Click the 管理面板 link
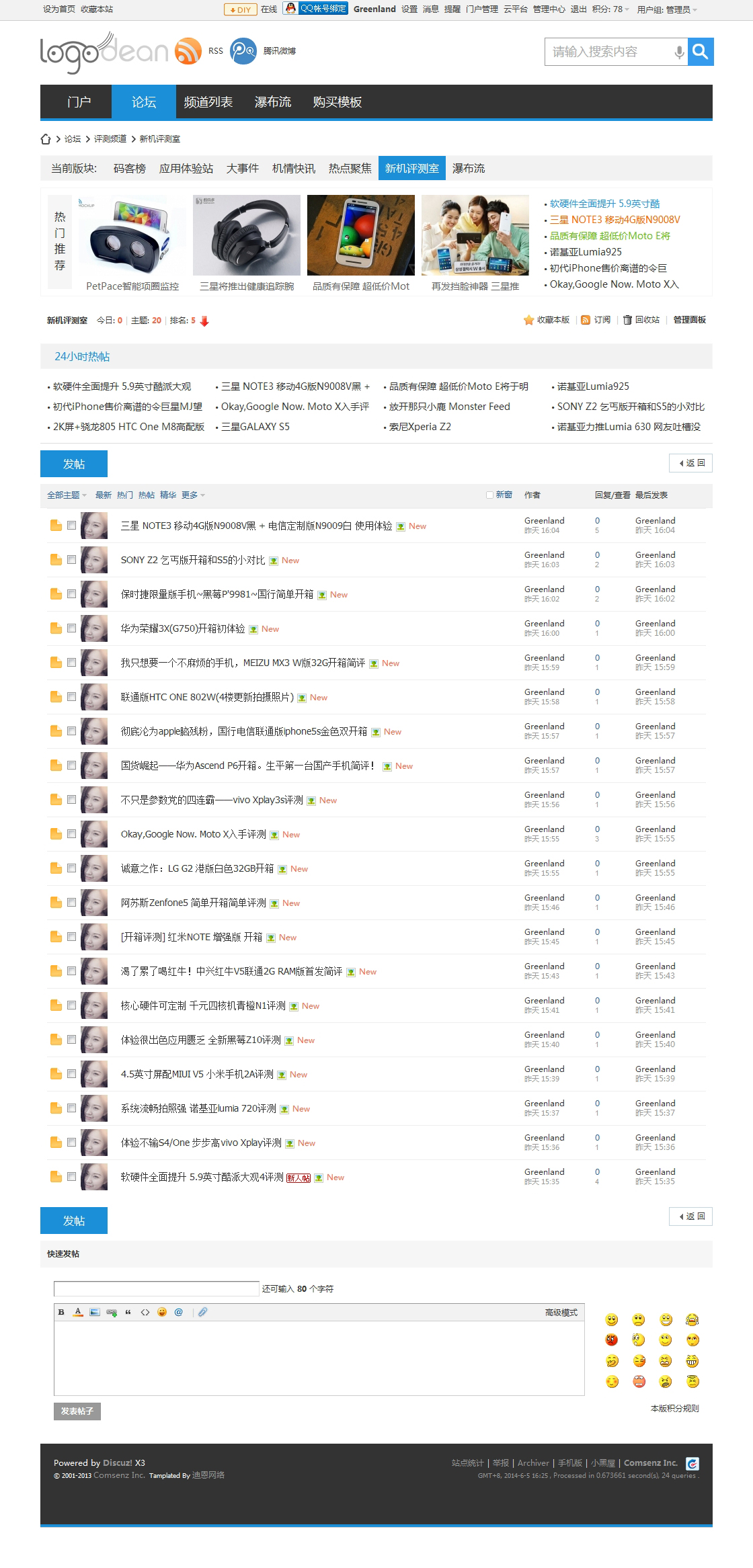Screen dimensions: 753x1568 click(x=690, y=320)
